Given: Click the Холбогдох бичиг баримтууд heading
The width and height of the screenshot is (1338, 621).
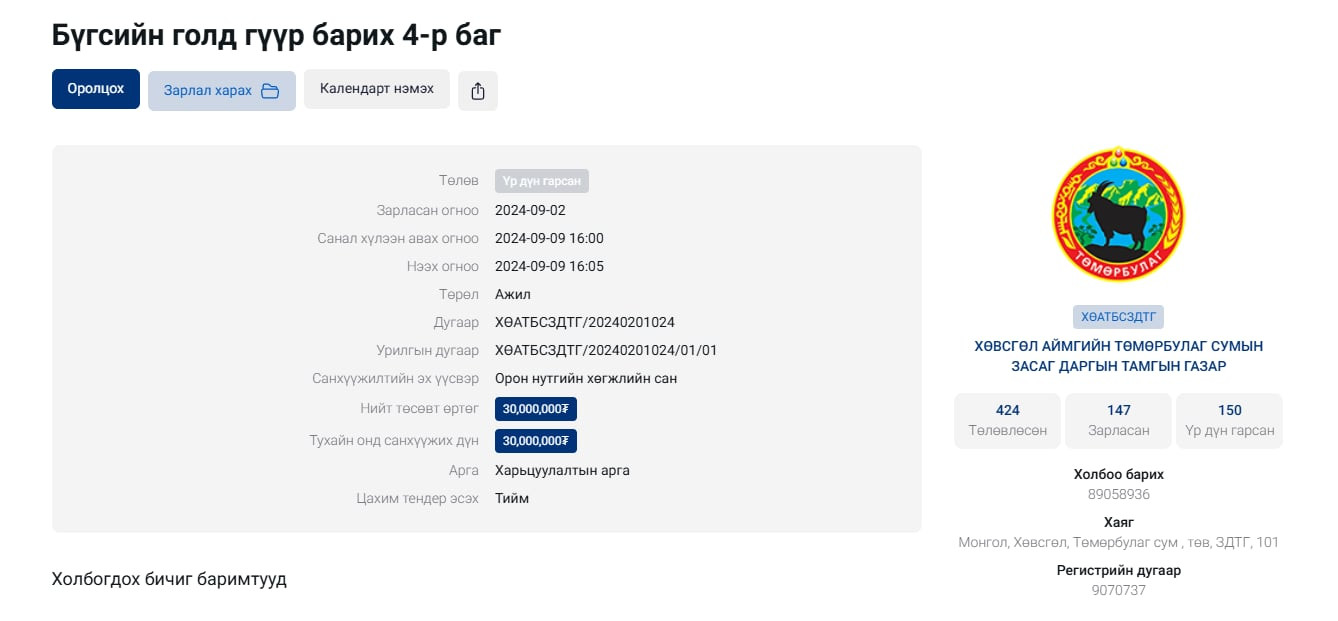Looking at the screenshot, I should [169, 579].
